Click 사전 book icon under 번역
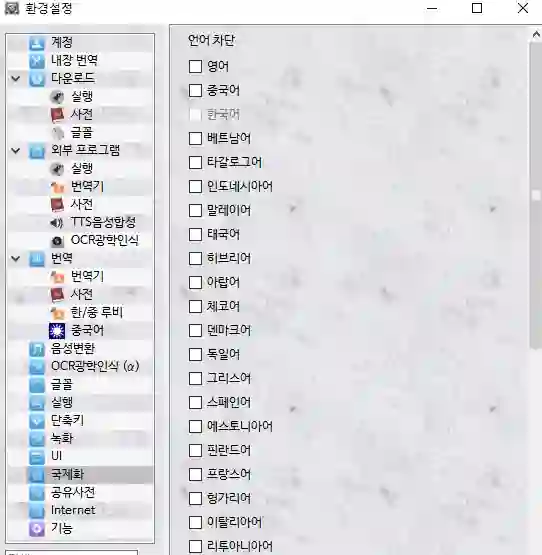Viewport: 542px width, 555px height. click(57, 295)
